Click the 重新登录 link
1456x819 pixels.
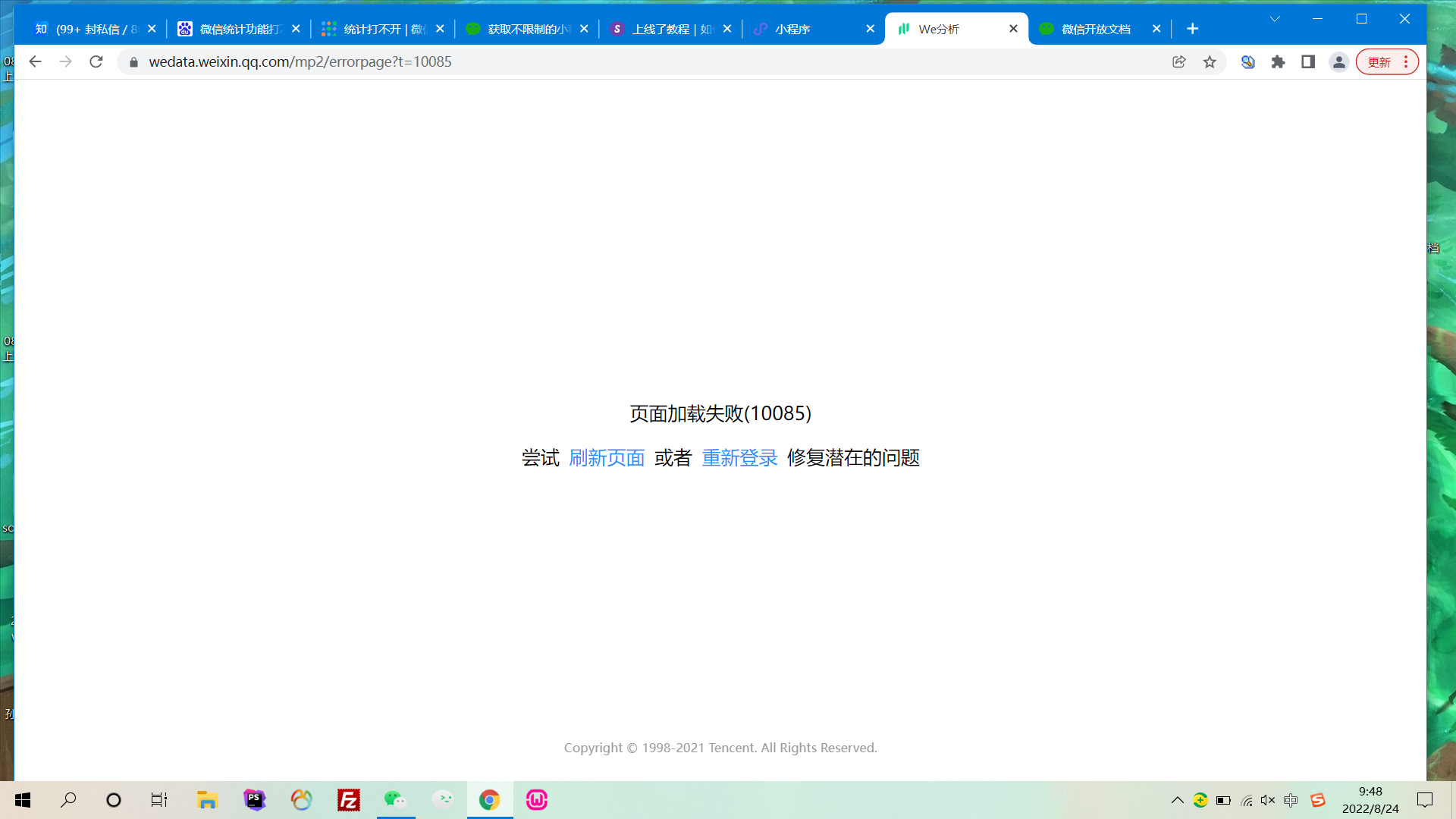tap(739, 458)
